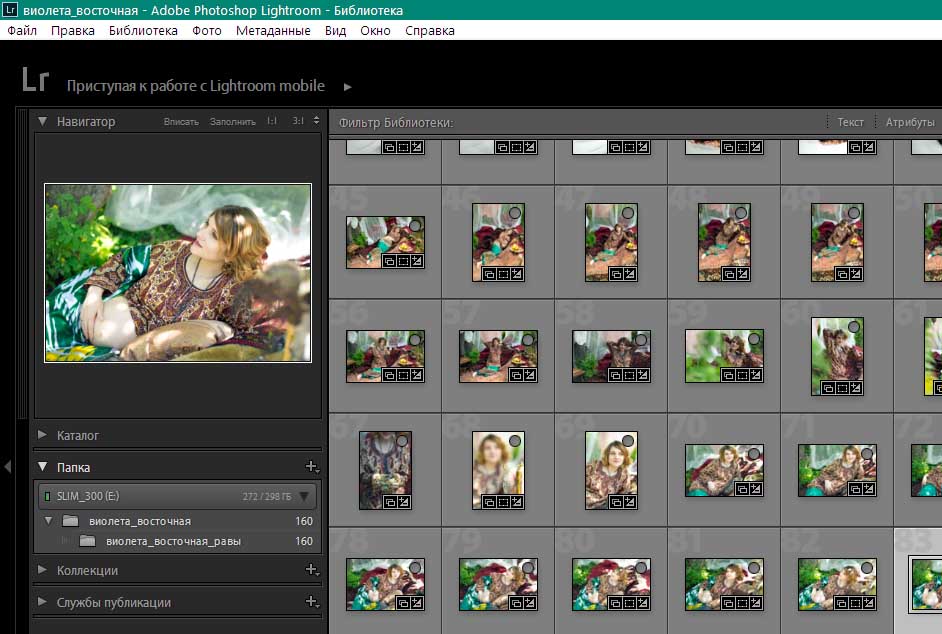Collapse left panel using the edge arrow
Image resolution: width=942 pixels, height=634 pixels.
click(7, 467)
